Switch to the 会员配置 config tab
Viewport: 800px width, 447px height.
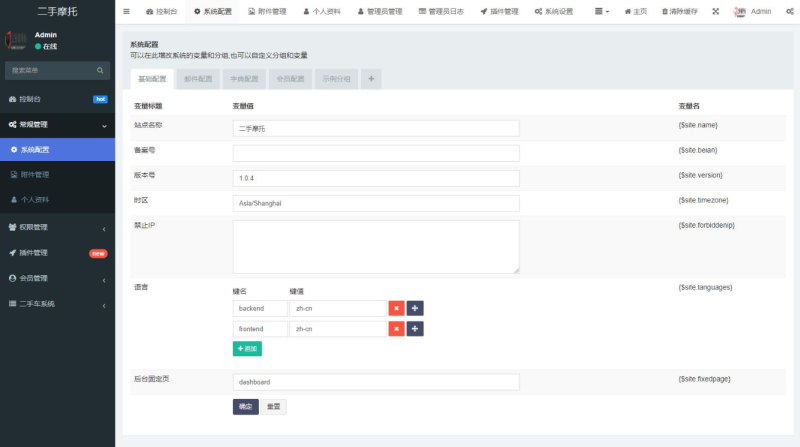click(x=290, y=79)
